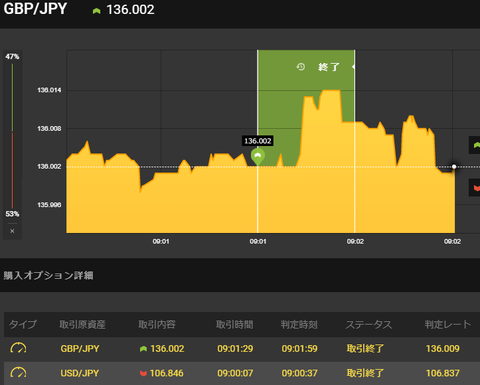Click the green entry marker pin on chart

(x=258, y=157)
